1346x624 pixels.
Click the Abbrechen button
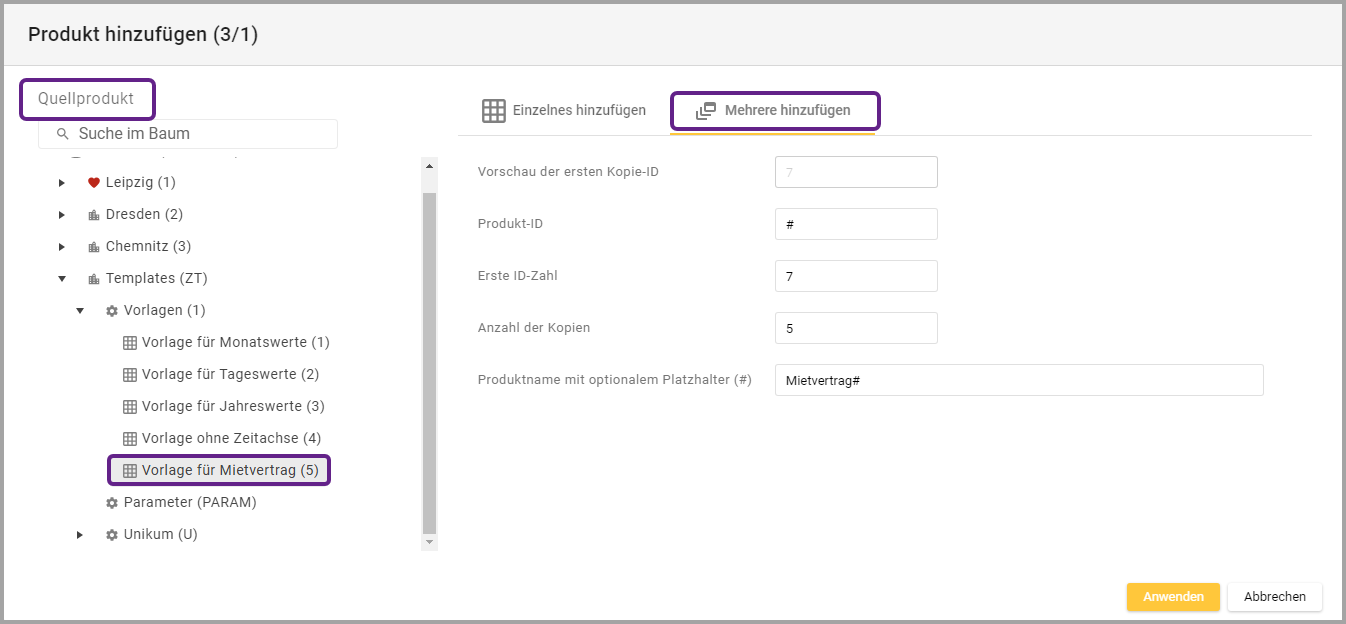tap(1274, 597)
